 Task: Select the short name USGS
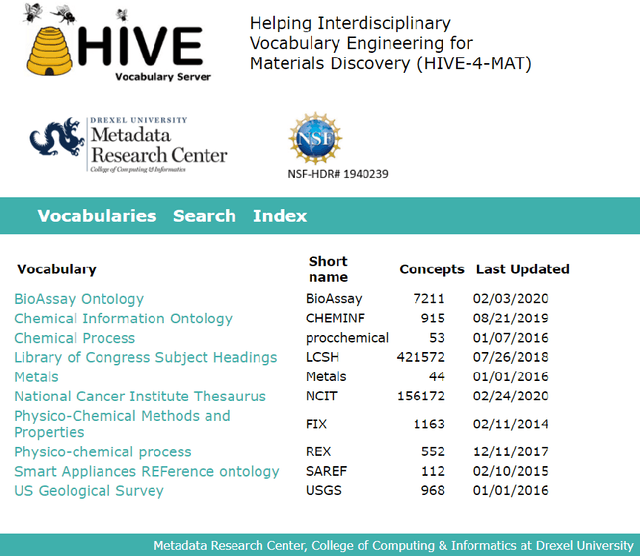(324, 491)
